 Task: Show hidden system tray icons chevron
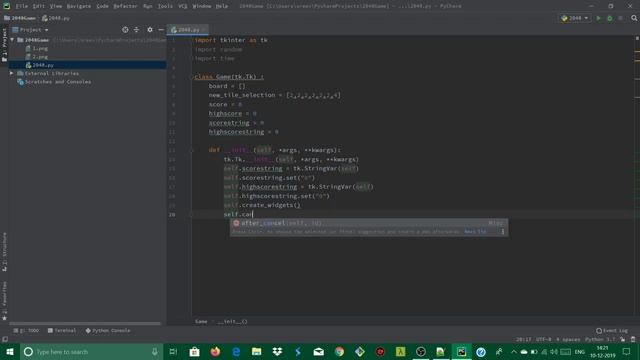pos(513,352)
